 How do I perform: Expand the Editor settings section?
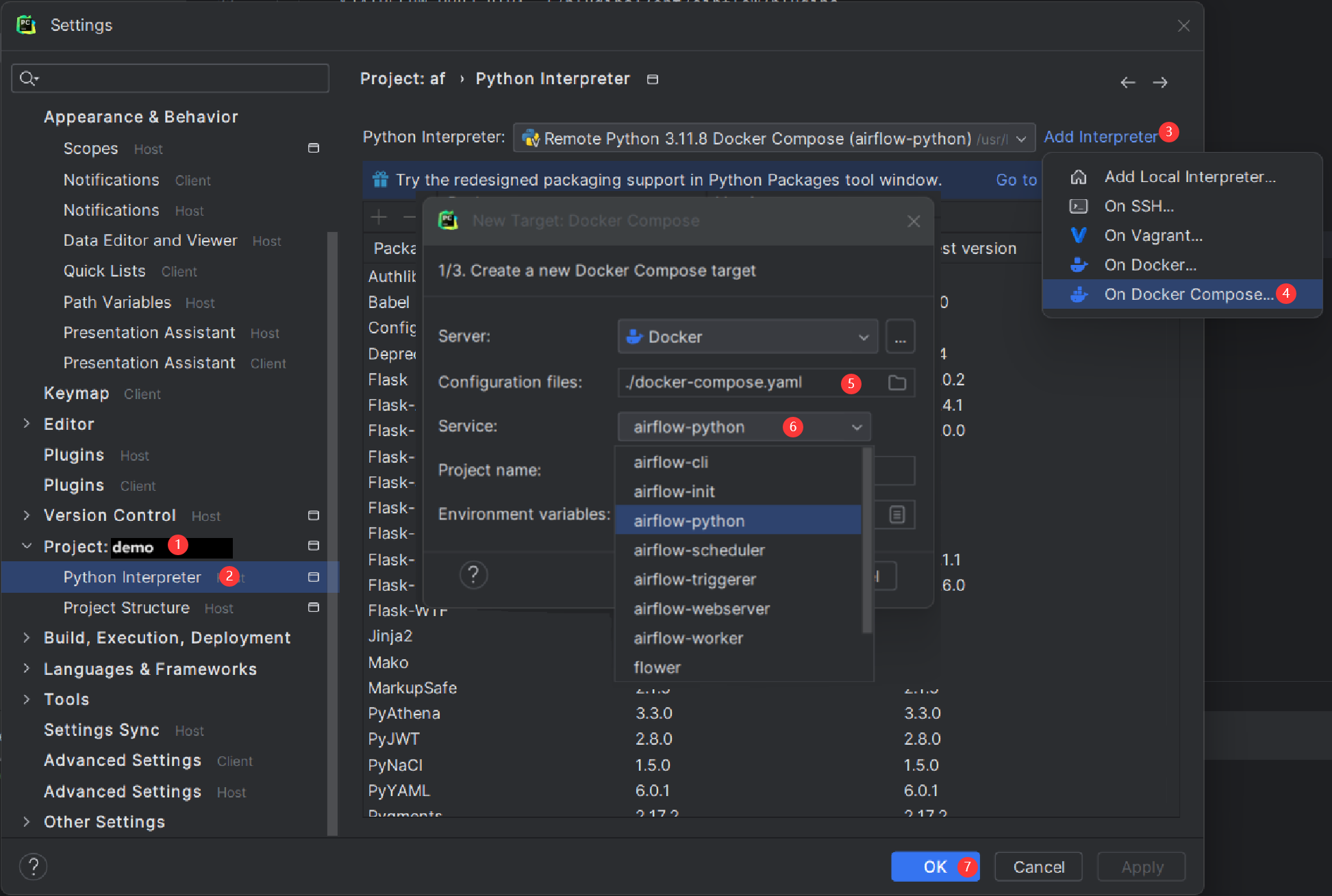27,424
